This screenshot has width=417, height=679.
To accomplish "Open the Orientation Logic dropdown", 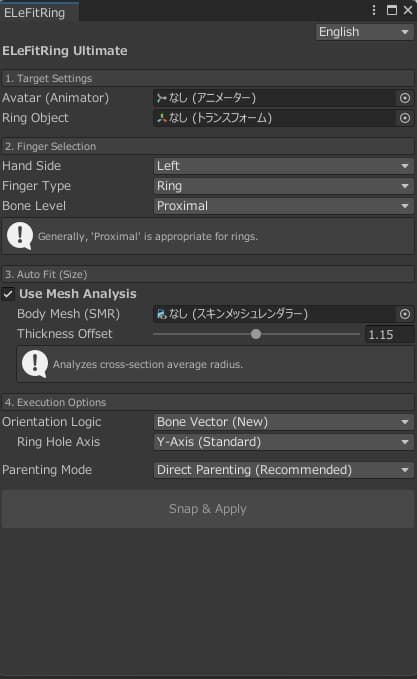I will point(283,422).
